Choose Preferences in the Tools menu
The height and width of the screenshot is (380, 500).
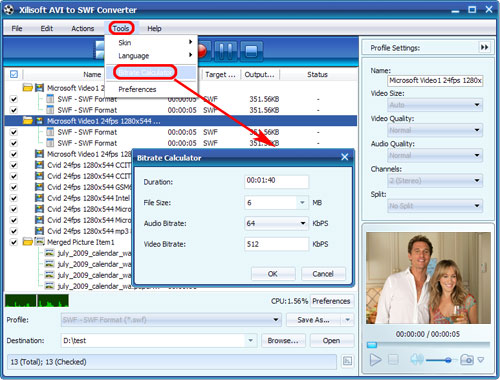[x=152, y=89]
